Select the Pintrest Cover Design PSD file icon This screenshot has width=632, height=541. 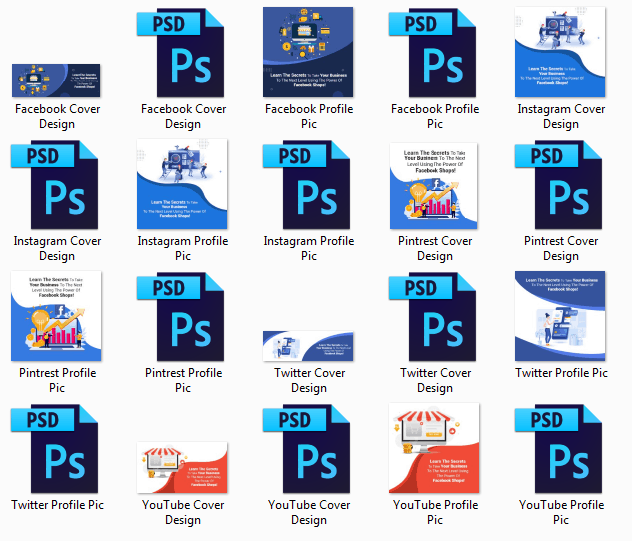coord(560,185)
